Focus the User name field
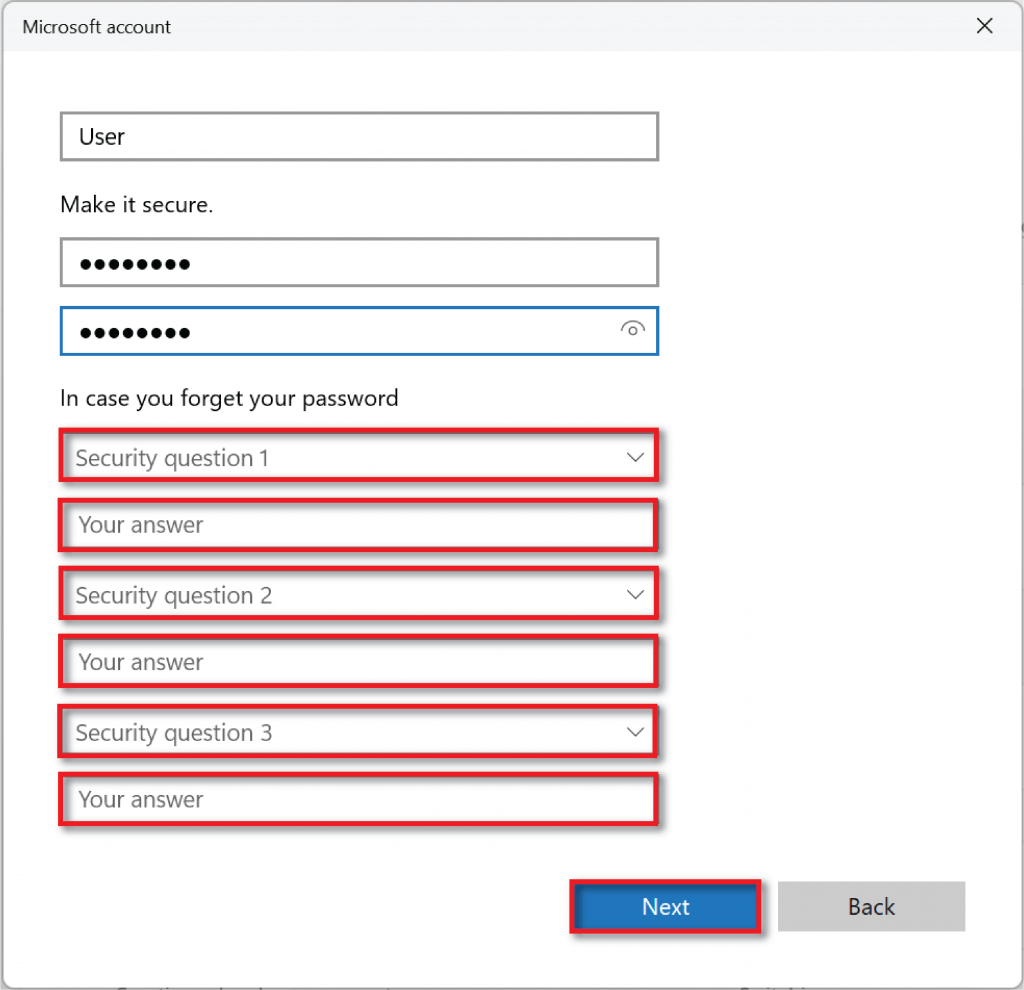This screenshot has width=1024, height=990. [358, 137]
